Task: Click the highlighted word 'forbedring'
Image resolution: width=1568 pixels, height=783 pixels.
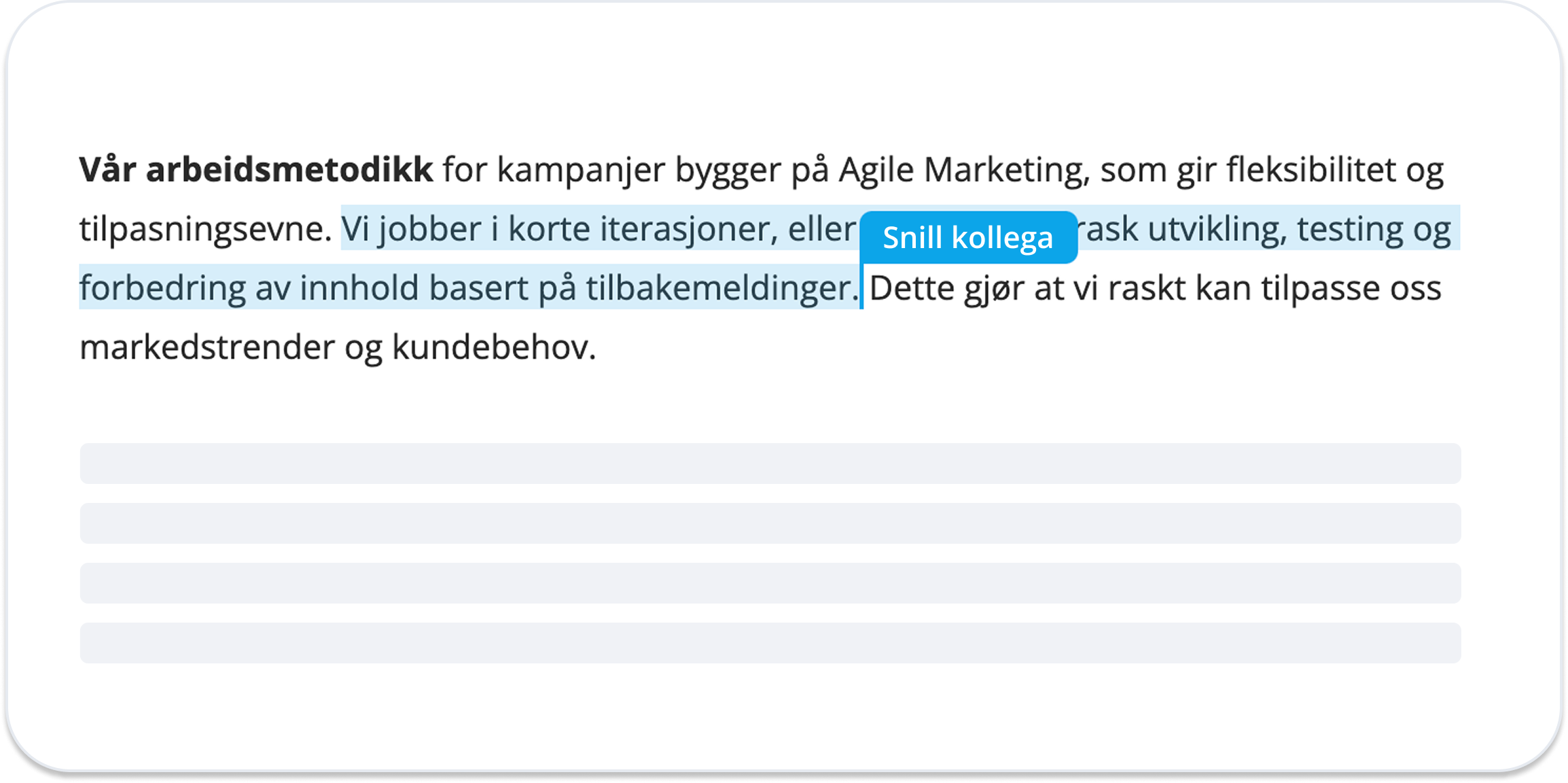Action: pos(162,288)
